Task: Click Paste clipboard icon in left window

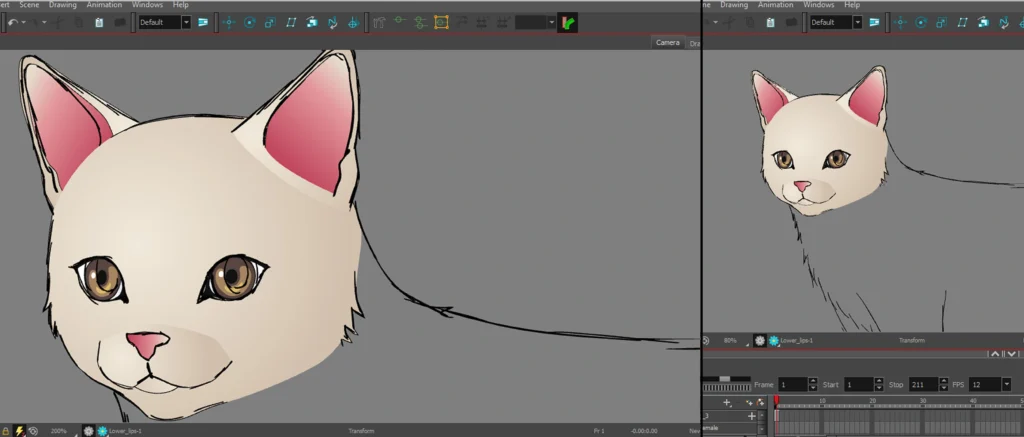Action: pyautogui.click(x=99, y=22)
